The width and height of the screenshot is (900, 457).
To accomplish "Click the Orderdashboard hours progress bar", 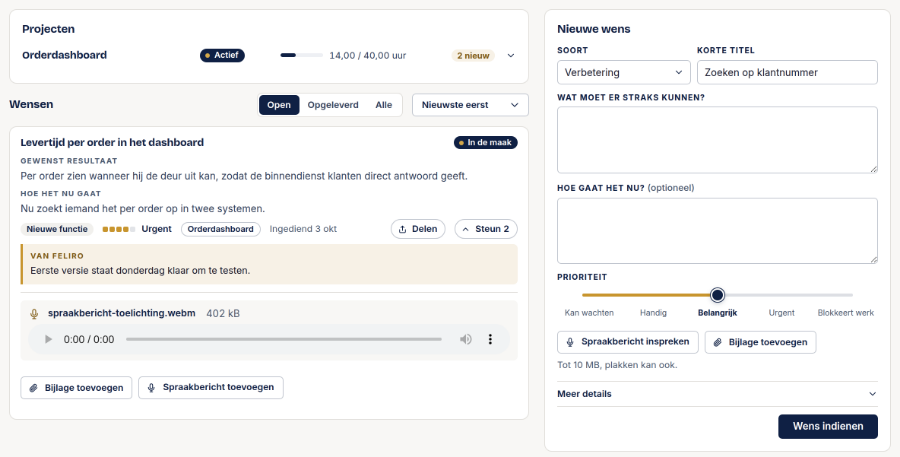I will [x=301, y=56].
